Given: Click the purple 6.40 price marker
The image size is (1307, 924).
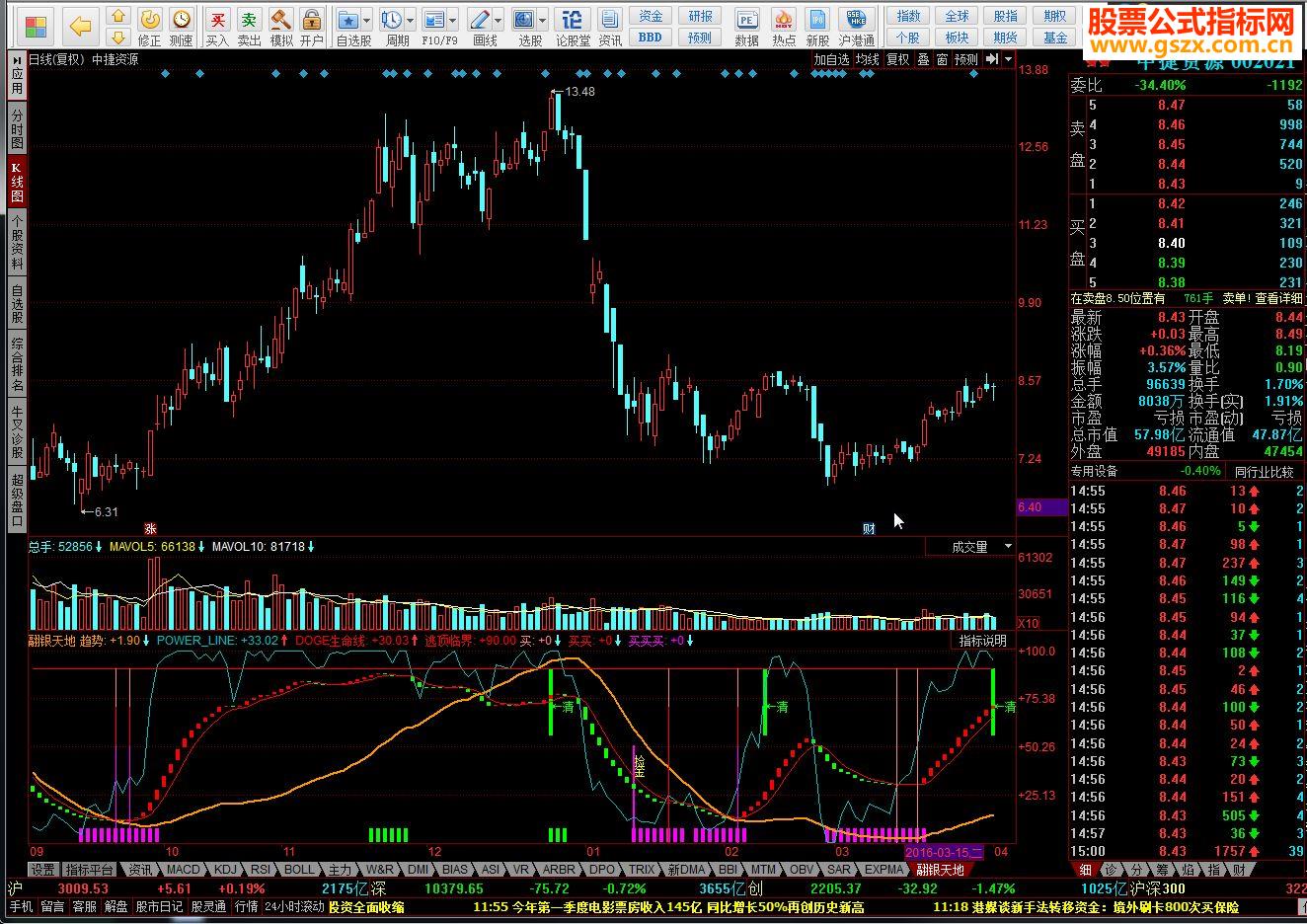Looking at the screenshot, I should (x=1041, y=507).
